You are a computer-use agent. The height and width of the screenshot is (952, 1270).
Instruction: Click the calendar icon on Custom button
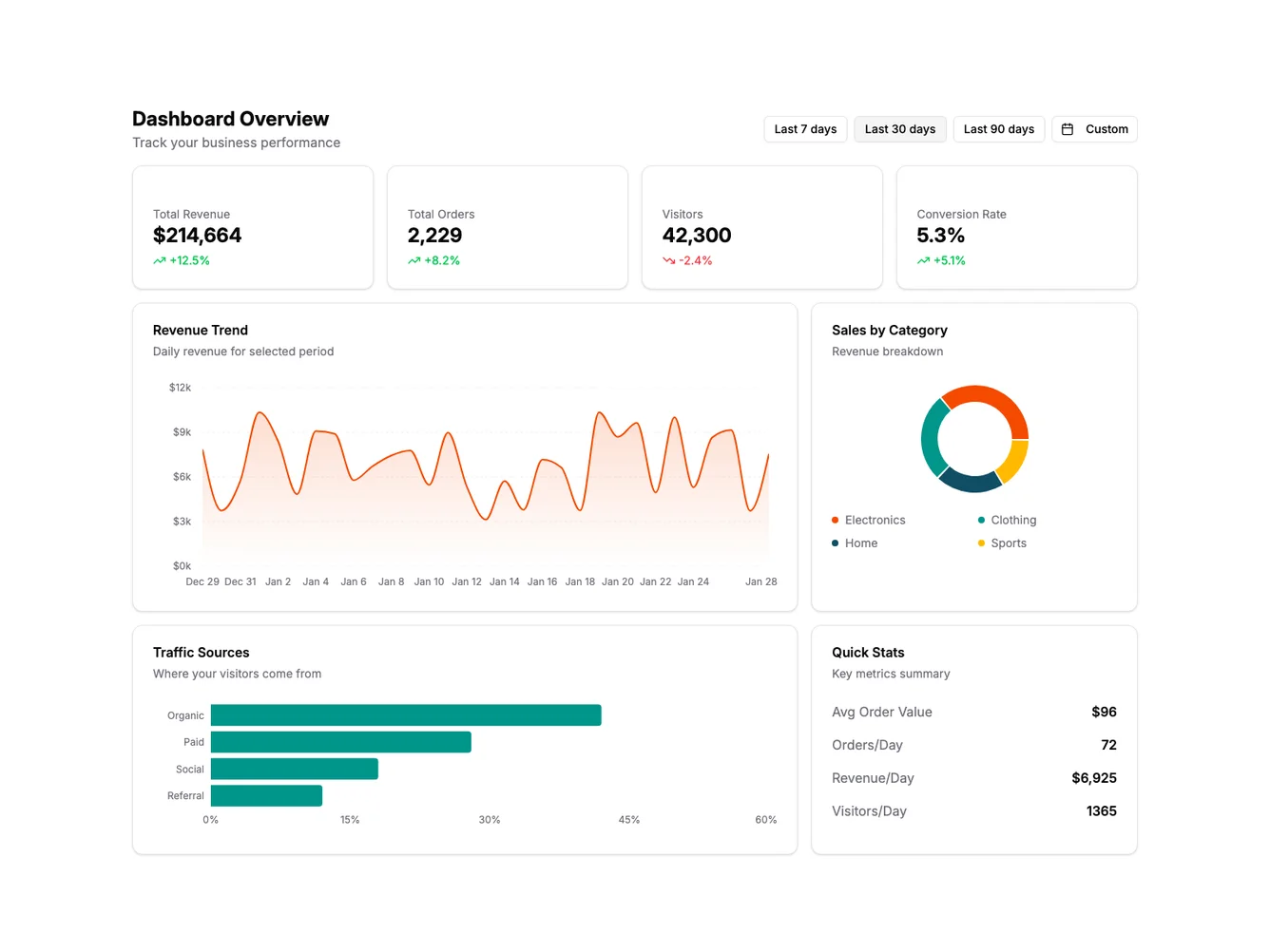(1068, 128)
